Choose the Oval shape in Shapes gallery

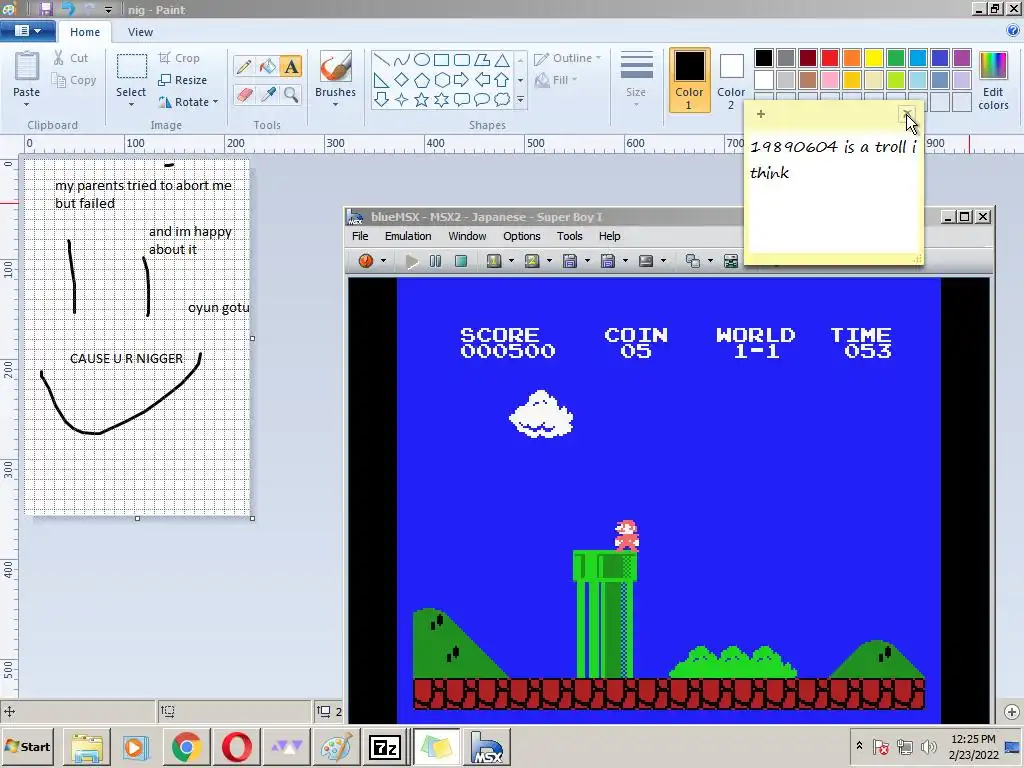click(422, 60)
